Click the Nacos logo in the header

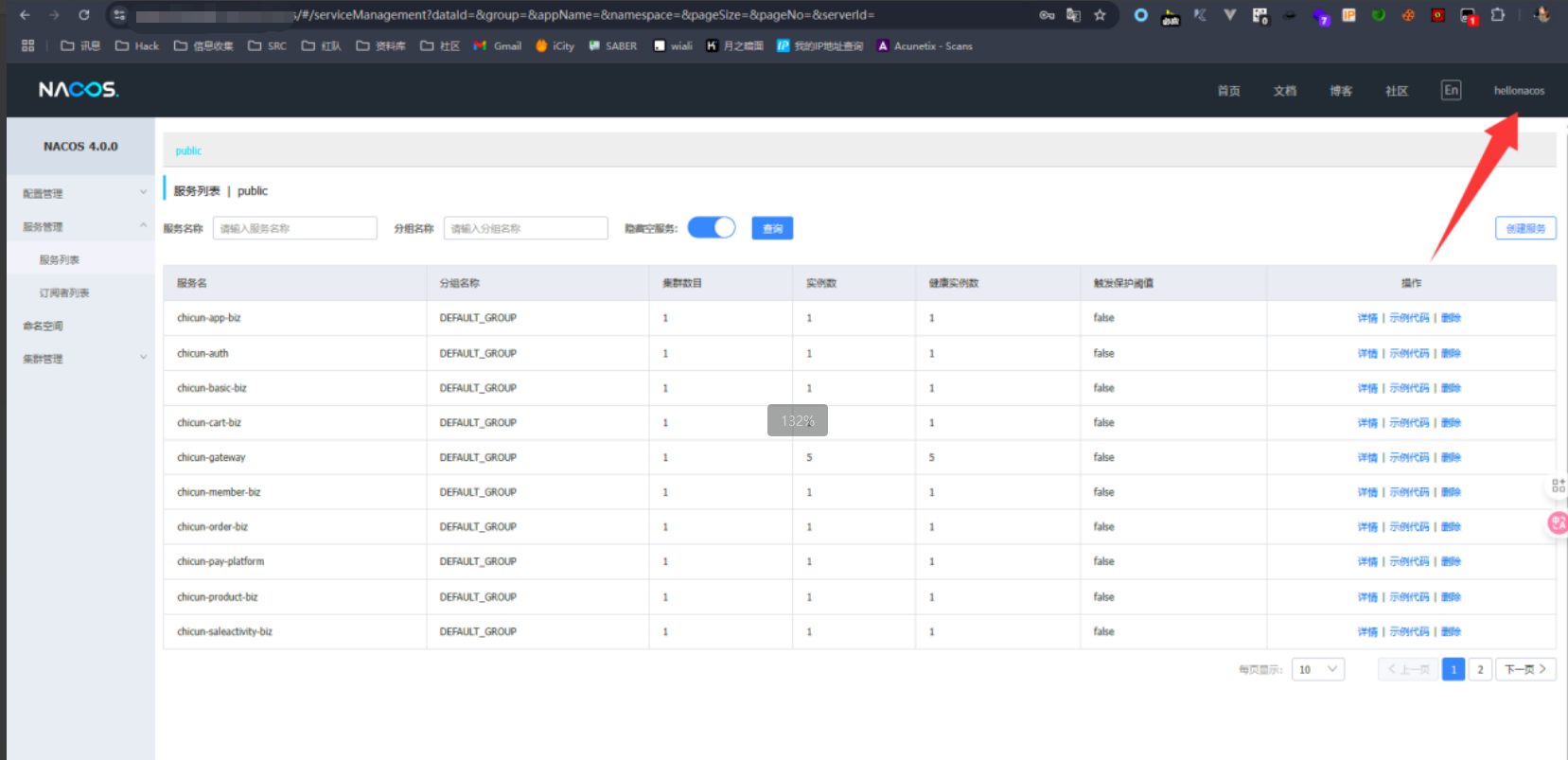tap(79, 90)
